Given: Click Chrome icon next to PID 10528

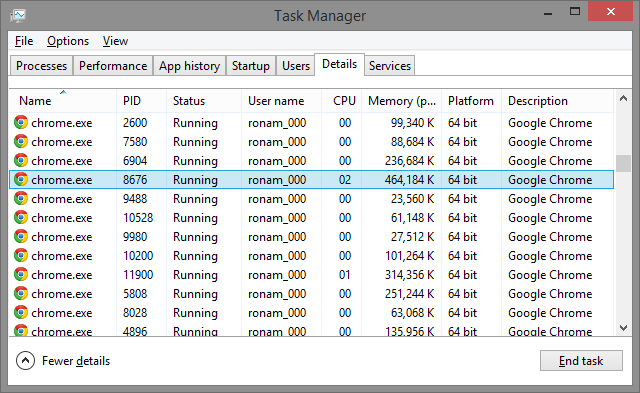Looking at the screenshot, I should point(21,218).
